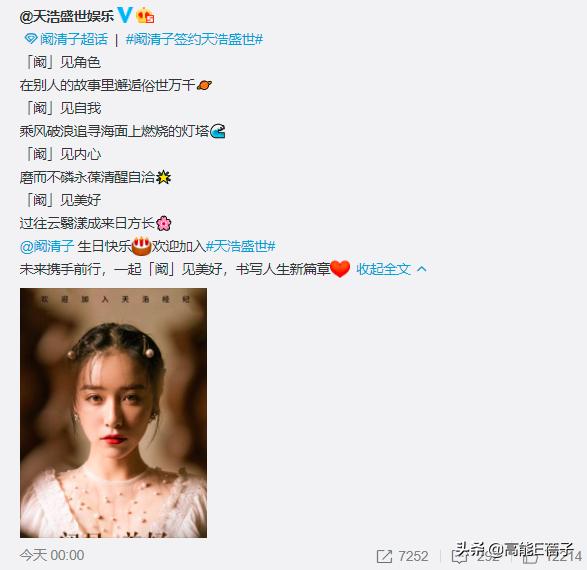Click the pink flower emoji
Screen dimensions: 587x570
163,223
